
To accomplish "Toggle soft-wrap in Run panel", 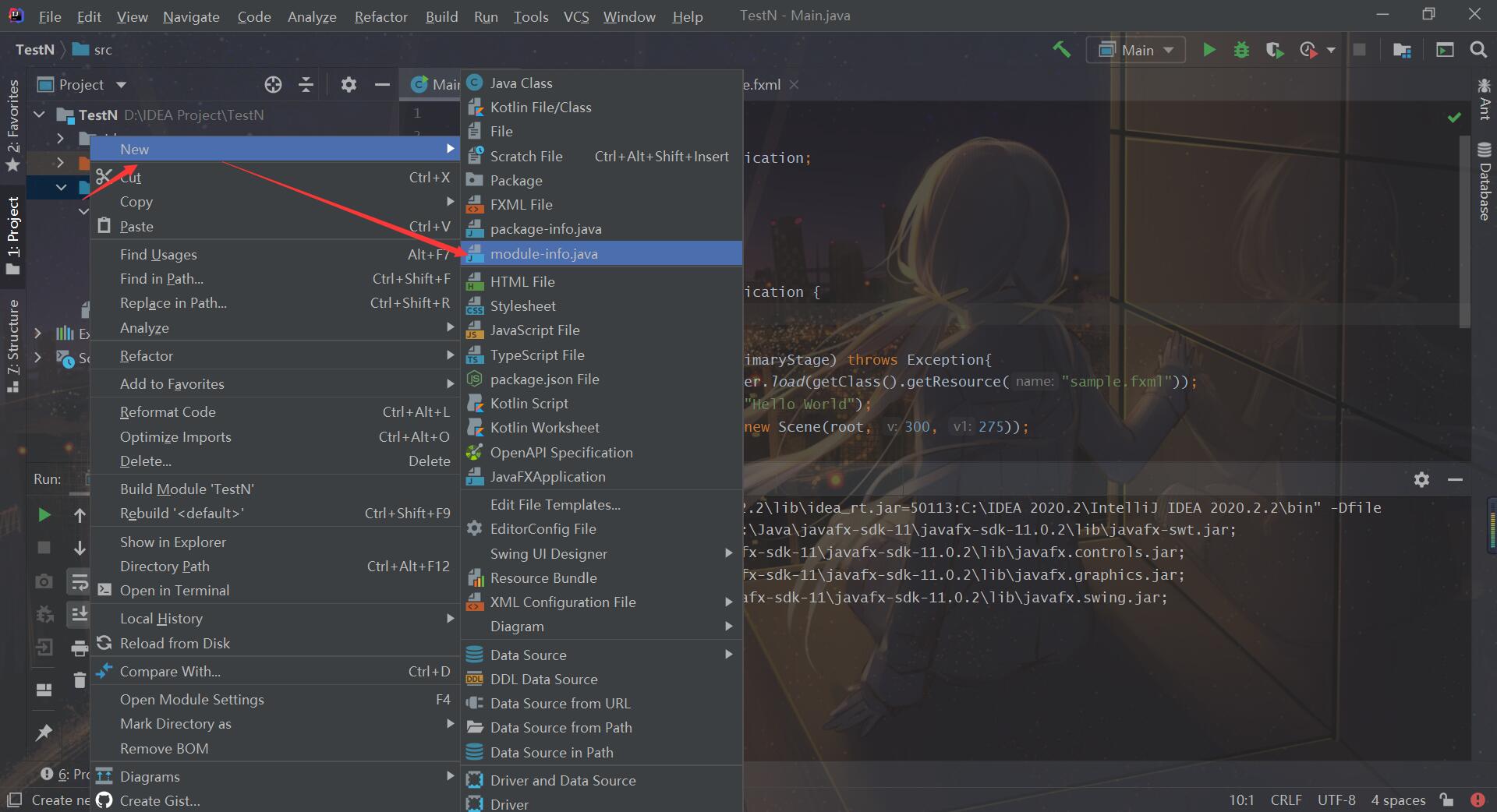I will pos(80,581).
